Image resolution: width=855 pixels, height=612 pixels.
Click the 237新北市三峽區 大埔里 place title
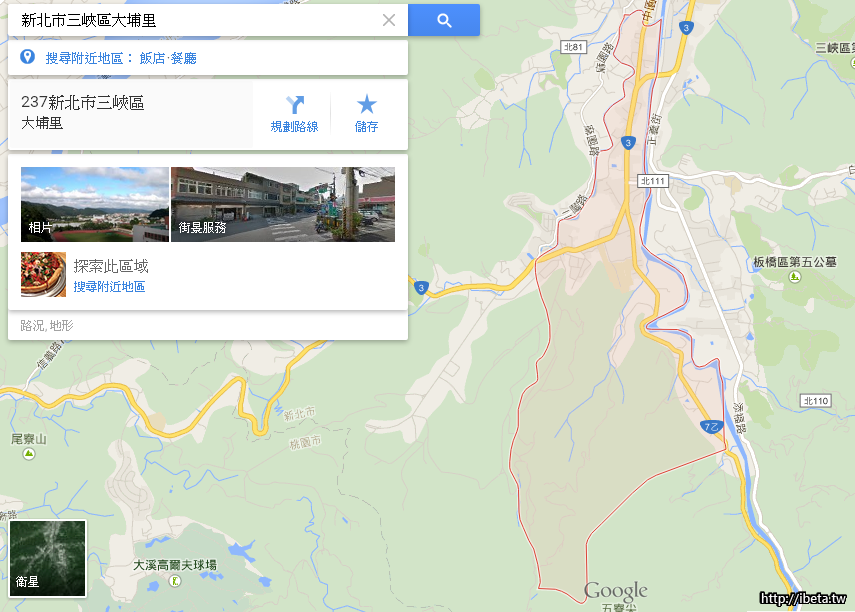83,112
